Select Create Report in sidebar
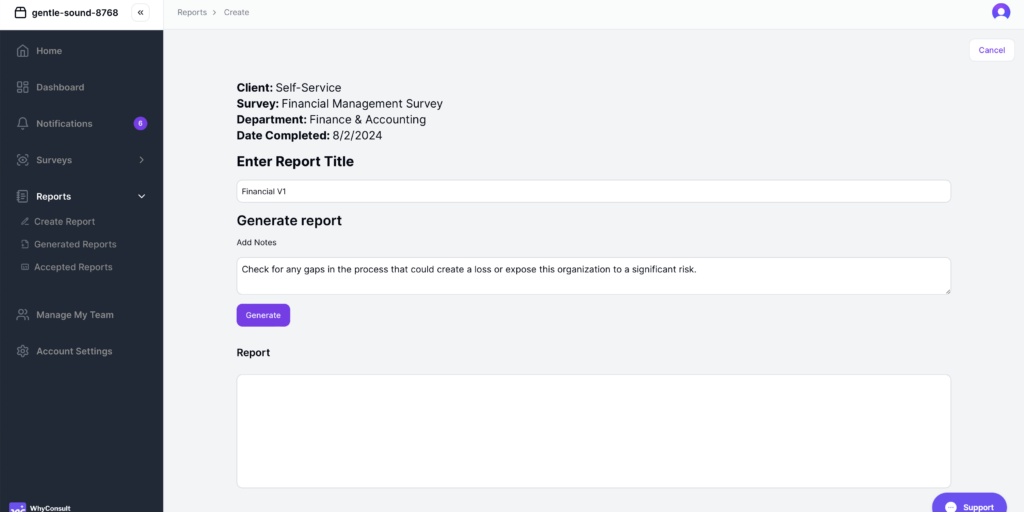This screenshot has height=512, width=1024. point(64,222)
